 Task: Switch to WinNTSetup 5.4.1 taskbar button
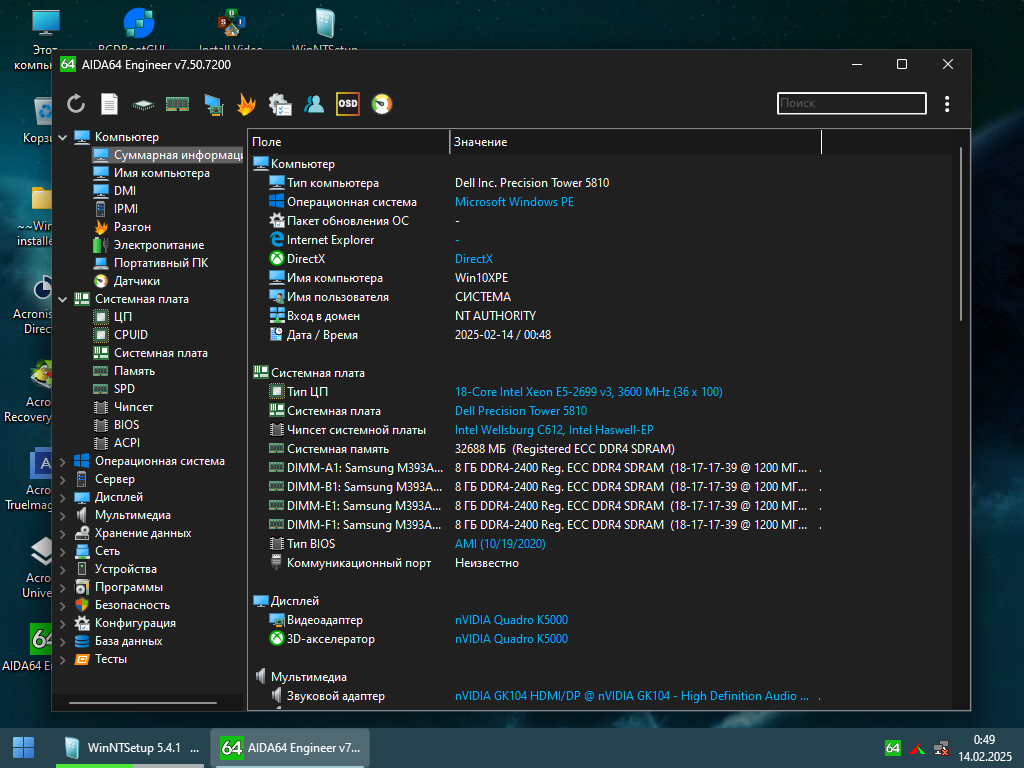pyautogui.click(x=131, y=748)
